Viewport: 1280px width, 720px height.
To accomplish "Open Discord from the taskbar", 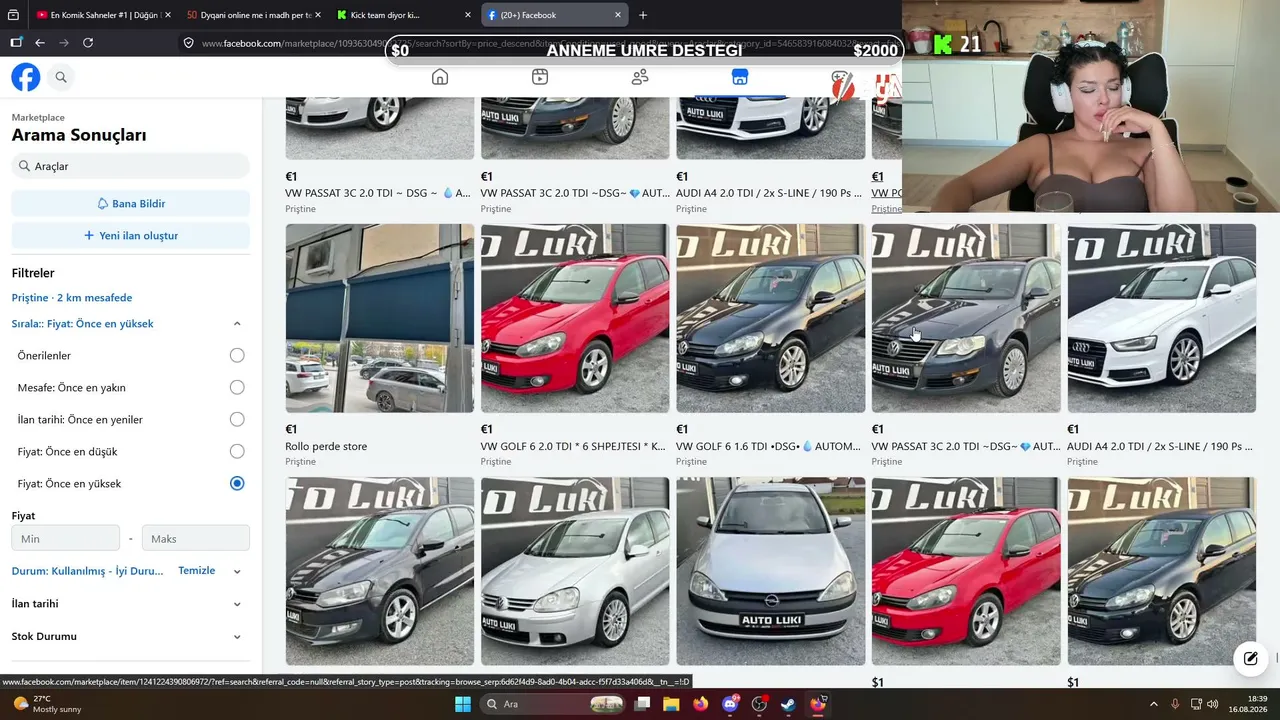I will tap(730, 704).
